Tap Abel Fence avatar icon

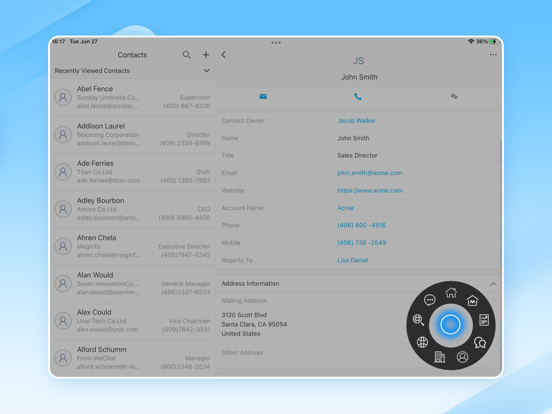(x=63, y=97)
